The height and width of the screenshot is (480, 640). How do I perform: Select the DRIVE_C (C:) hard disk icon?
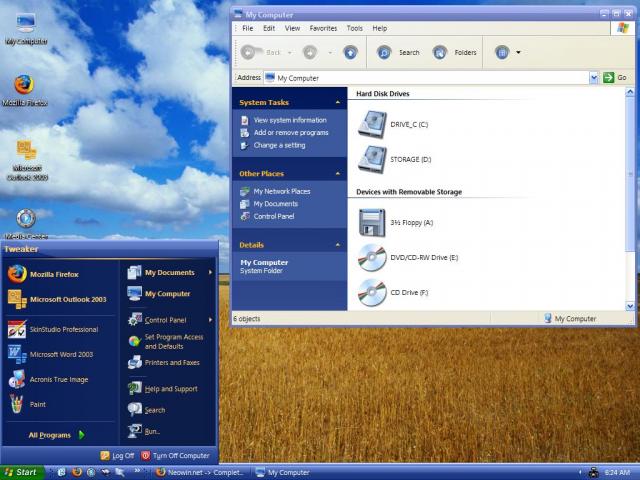click(x=372, y=124)
